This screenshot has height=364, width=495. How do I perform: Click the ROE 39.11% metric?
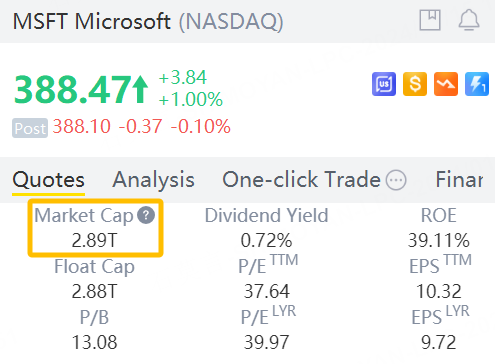[x=439, y=228]
